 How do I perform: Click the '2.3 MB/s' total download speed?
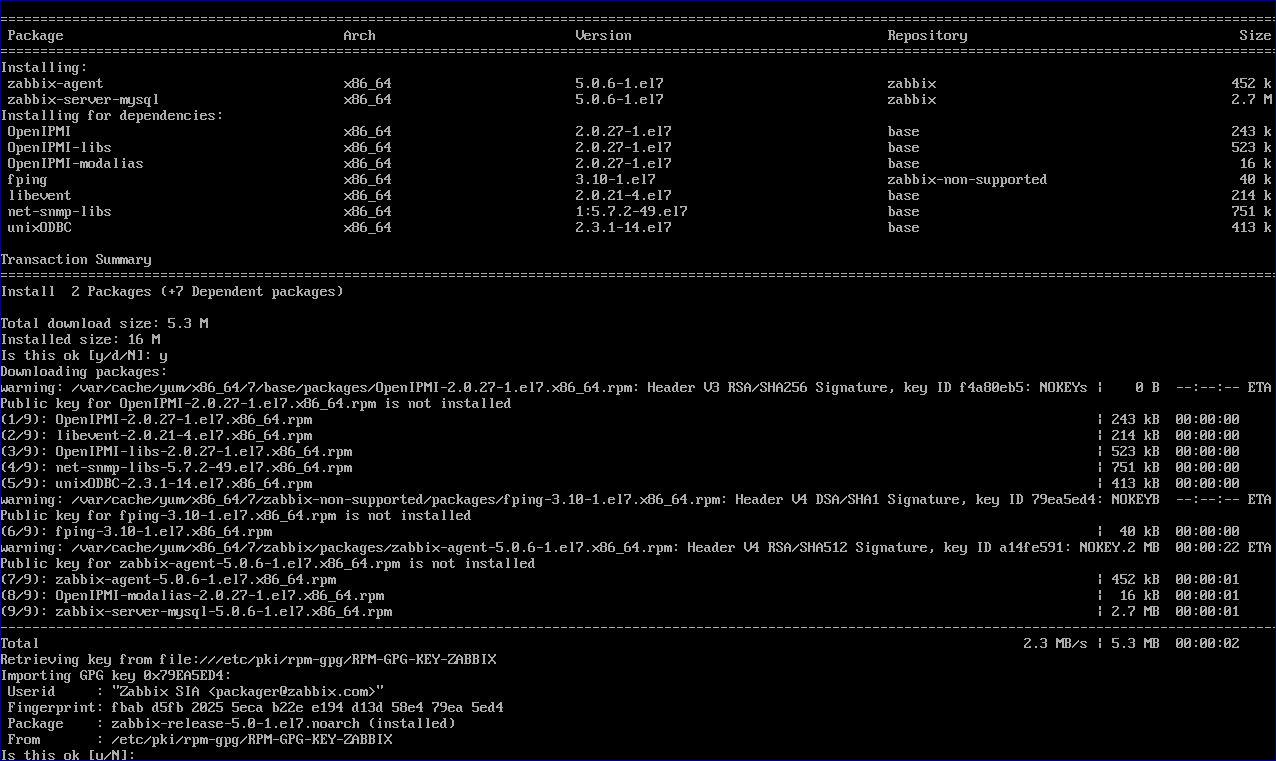click(x=1055, y=644)
